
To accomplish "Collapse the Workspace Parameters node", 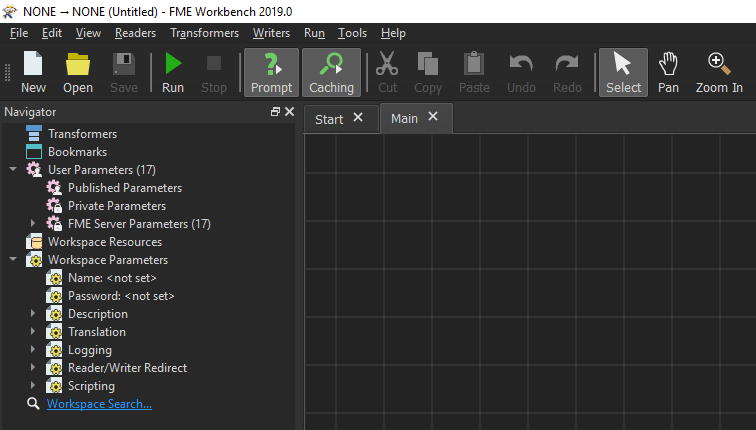I will [13, 260].
